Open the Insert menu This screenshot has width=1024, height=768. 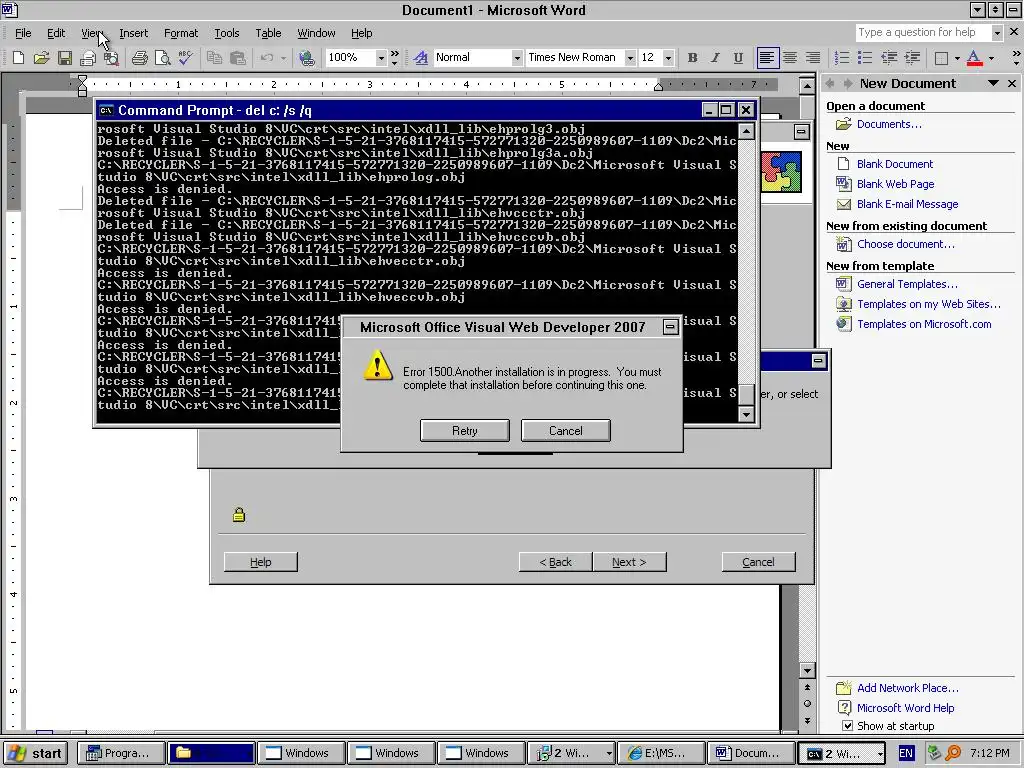(x=133, y=33)
